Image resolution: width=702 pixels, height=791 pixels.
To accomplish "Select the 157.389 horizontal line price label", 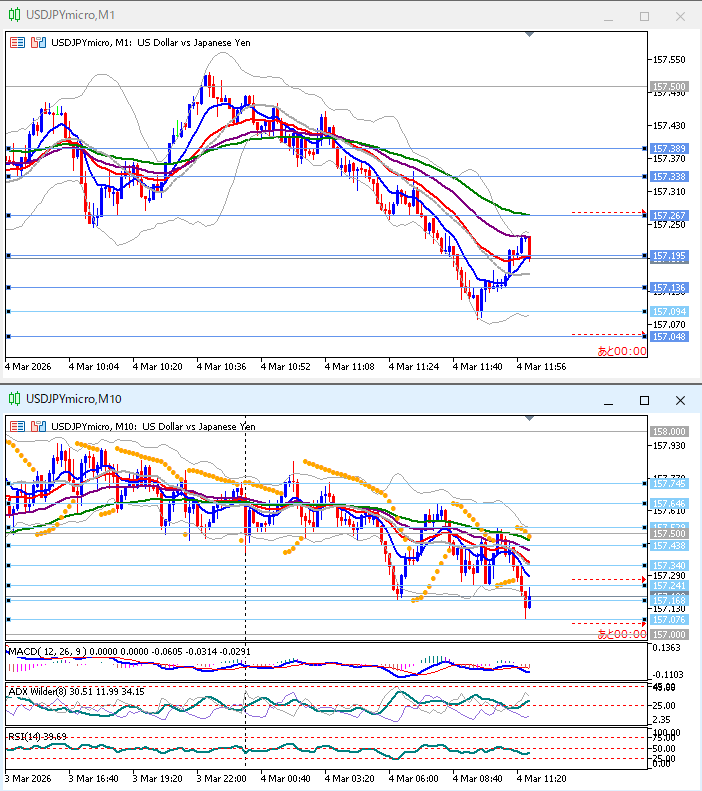I will tap(668, 148).
